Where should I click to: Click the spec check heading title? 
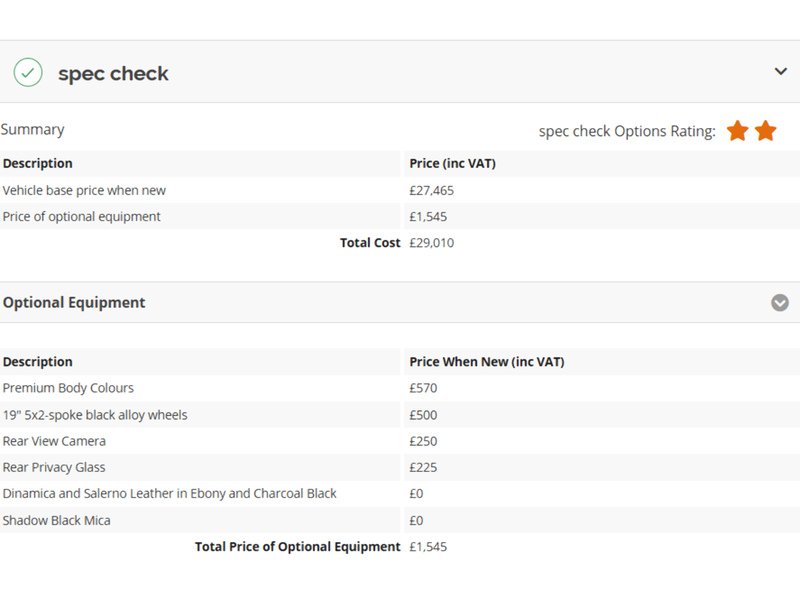(113, 73)
